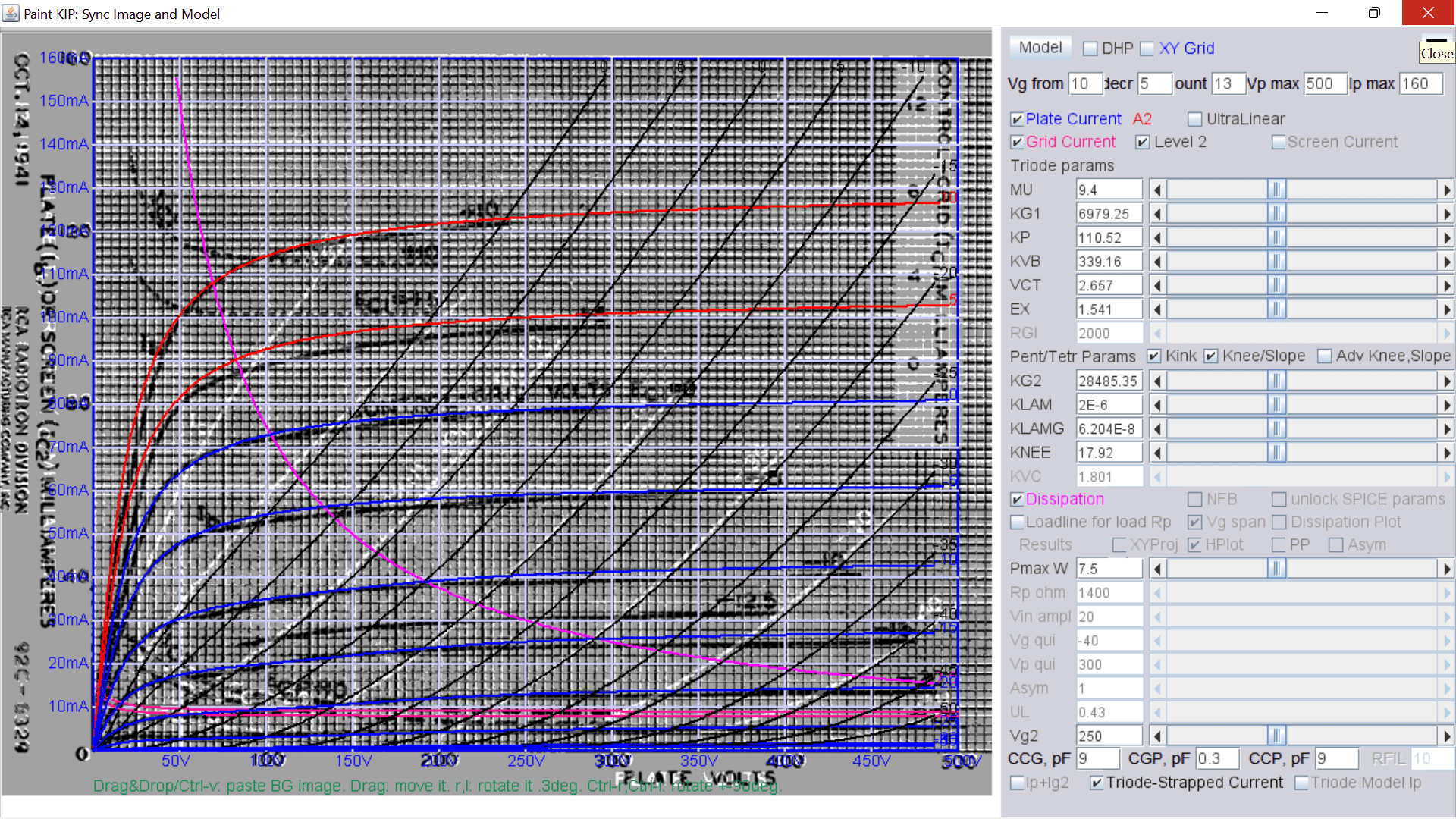Increase KG2 with right arrow
Image resolution: width=1456 pixels, height=819 pixels.
(x=1446, y=381)
